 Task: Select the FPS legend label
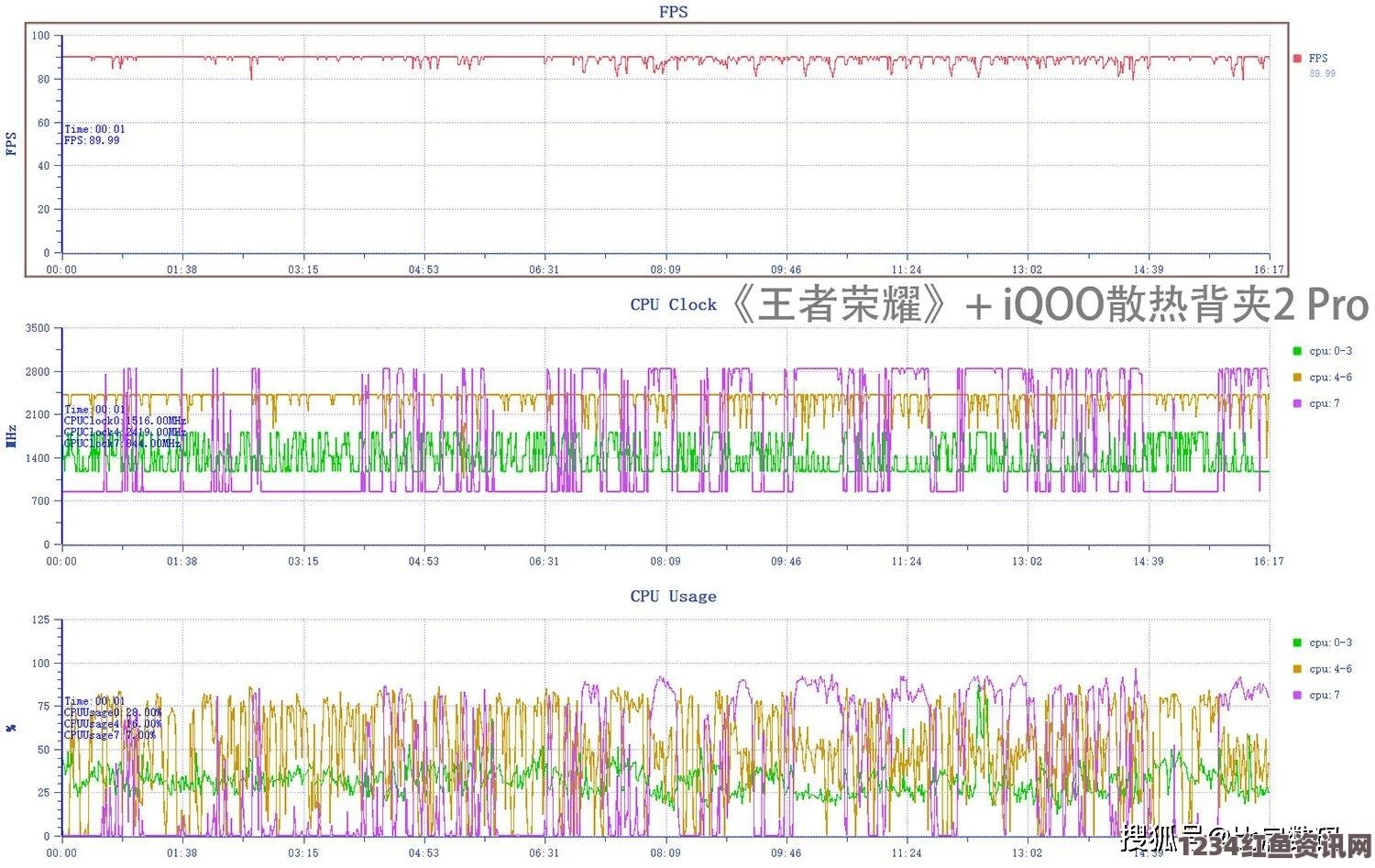click(x=1318, y=59)
